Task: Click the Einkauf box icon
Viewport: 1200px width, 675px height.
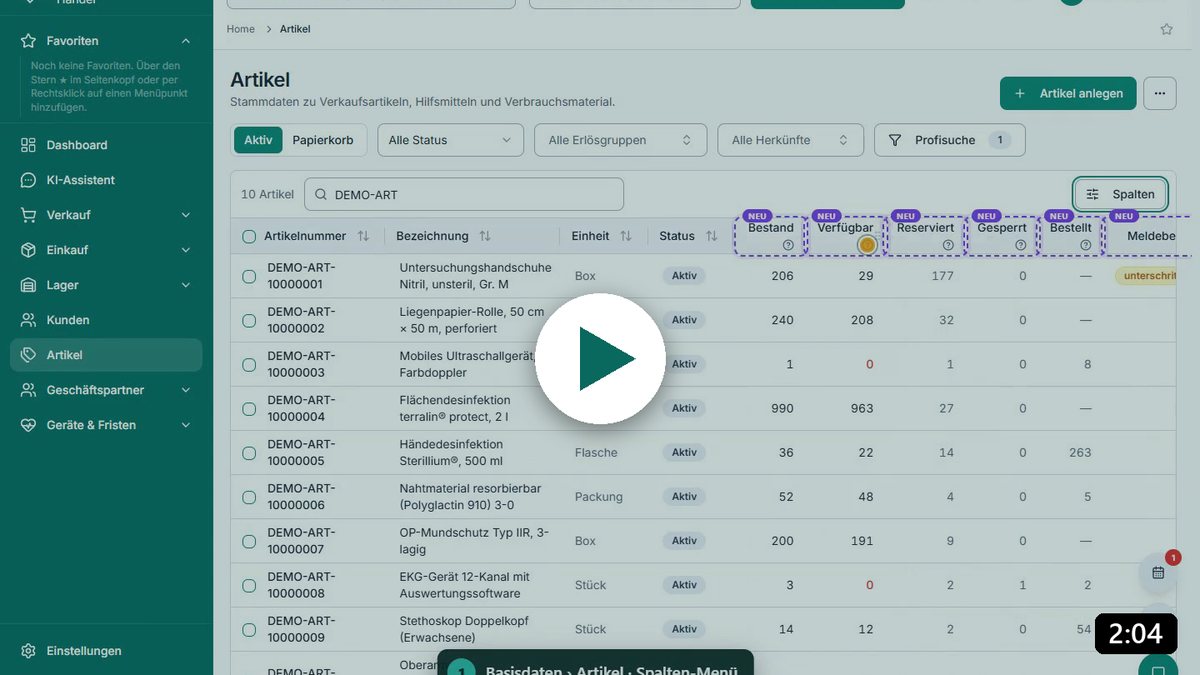Action: (28, 250)
